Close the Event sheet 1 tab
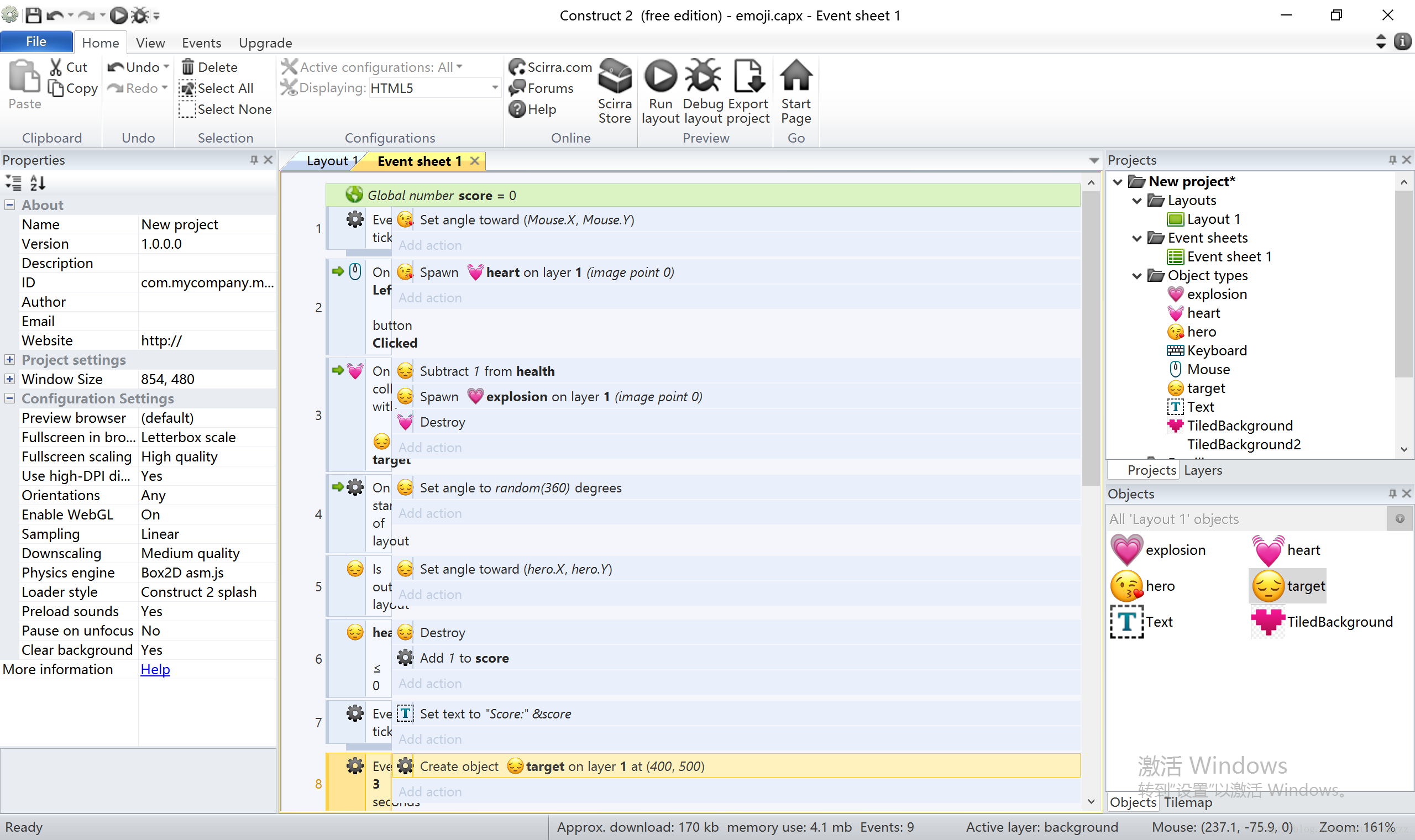This screenshot has width=1415, height=840. coord(475,161)
